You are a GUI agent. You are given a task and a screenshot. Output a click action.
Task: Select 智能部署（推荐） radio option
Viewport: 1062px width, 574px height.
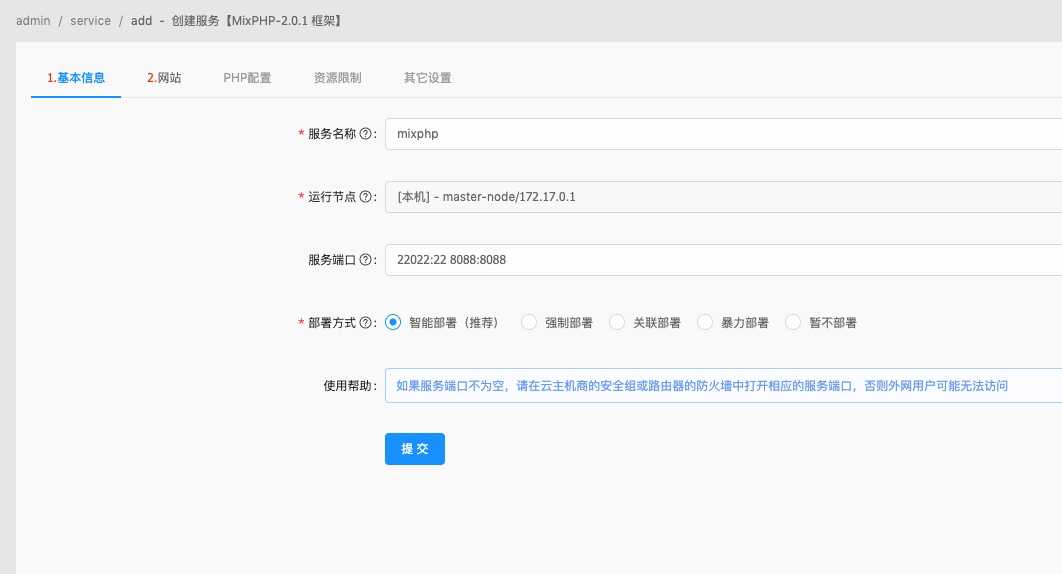pyautogui.click(x=393, y=323)
